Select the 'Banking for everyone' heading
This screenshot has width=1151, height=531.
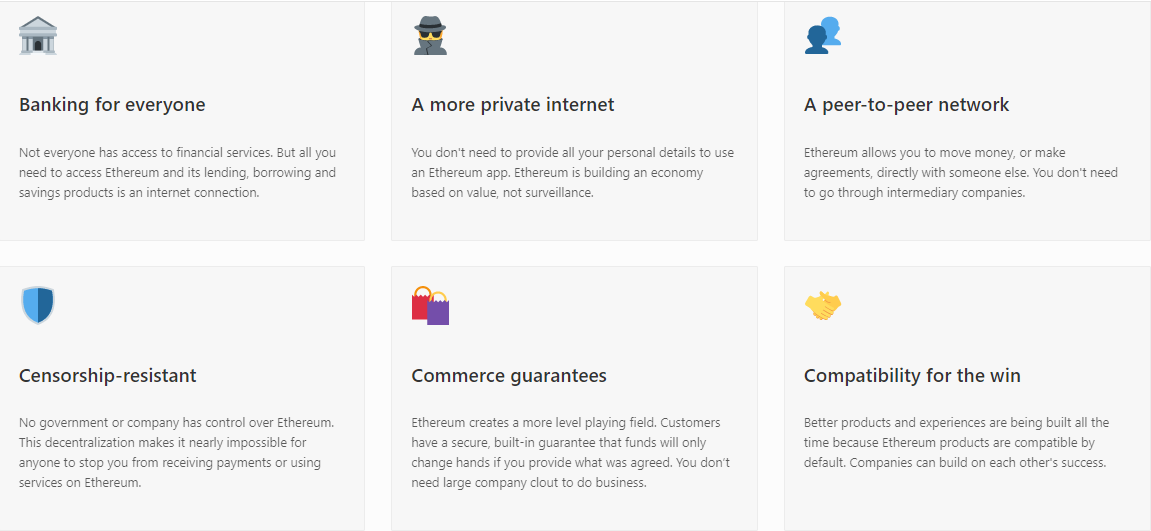point(112,105)
